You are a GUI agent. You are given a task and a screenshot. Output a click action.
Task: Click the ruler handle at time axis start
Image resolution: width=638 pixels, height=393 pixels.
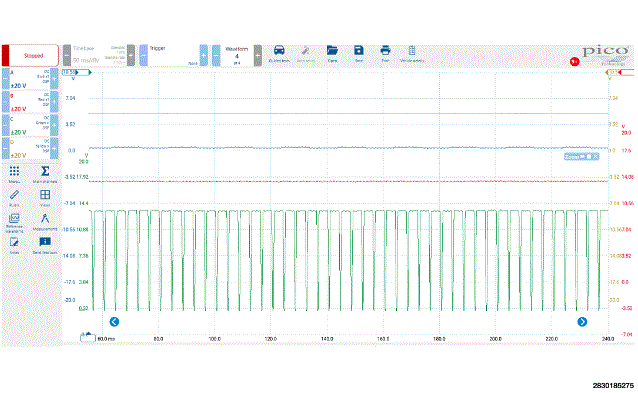(x=88, y=337)
